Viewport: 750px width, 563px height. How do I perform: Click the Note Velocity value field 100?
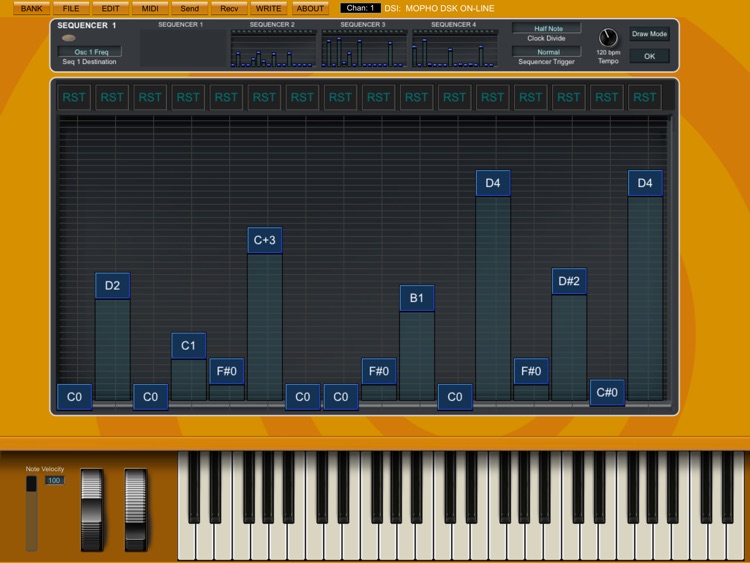54,480
